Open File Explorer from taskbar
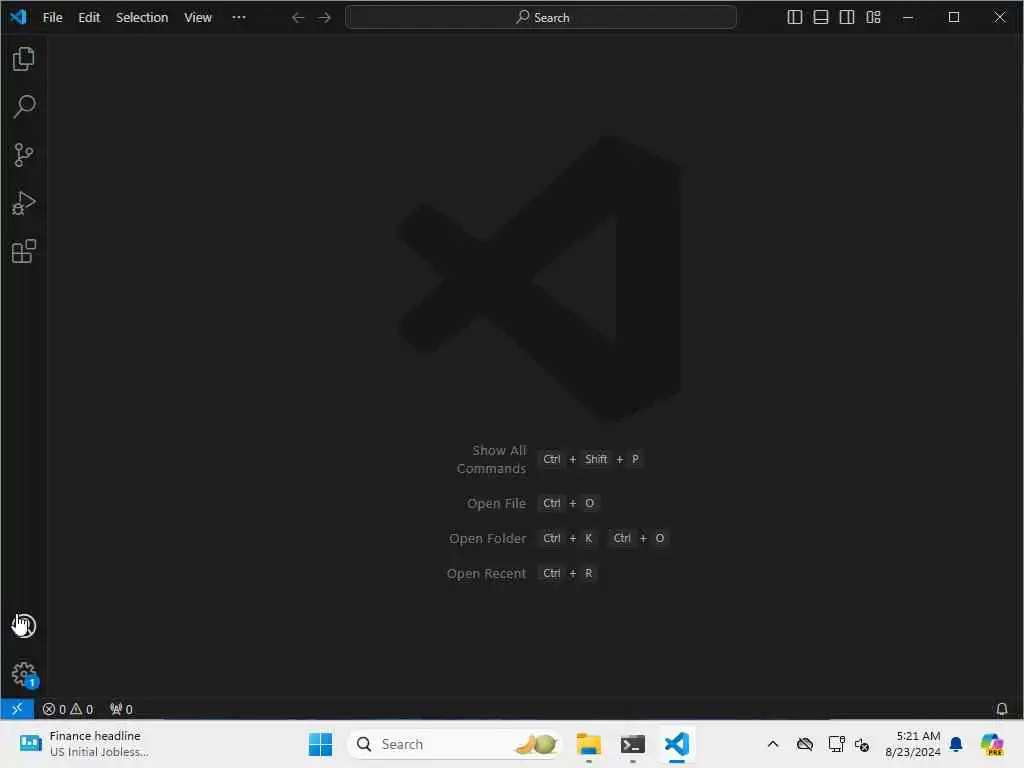This screenshot has width=1024, height=768. [588, 744]
